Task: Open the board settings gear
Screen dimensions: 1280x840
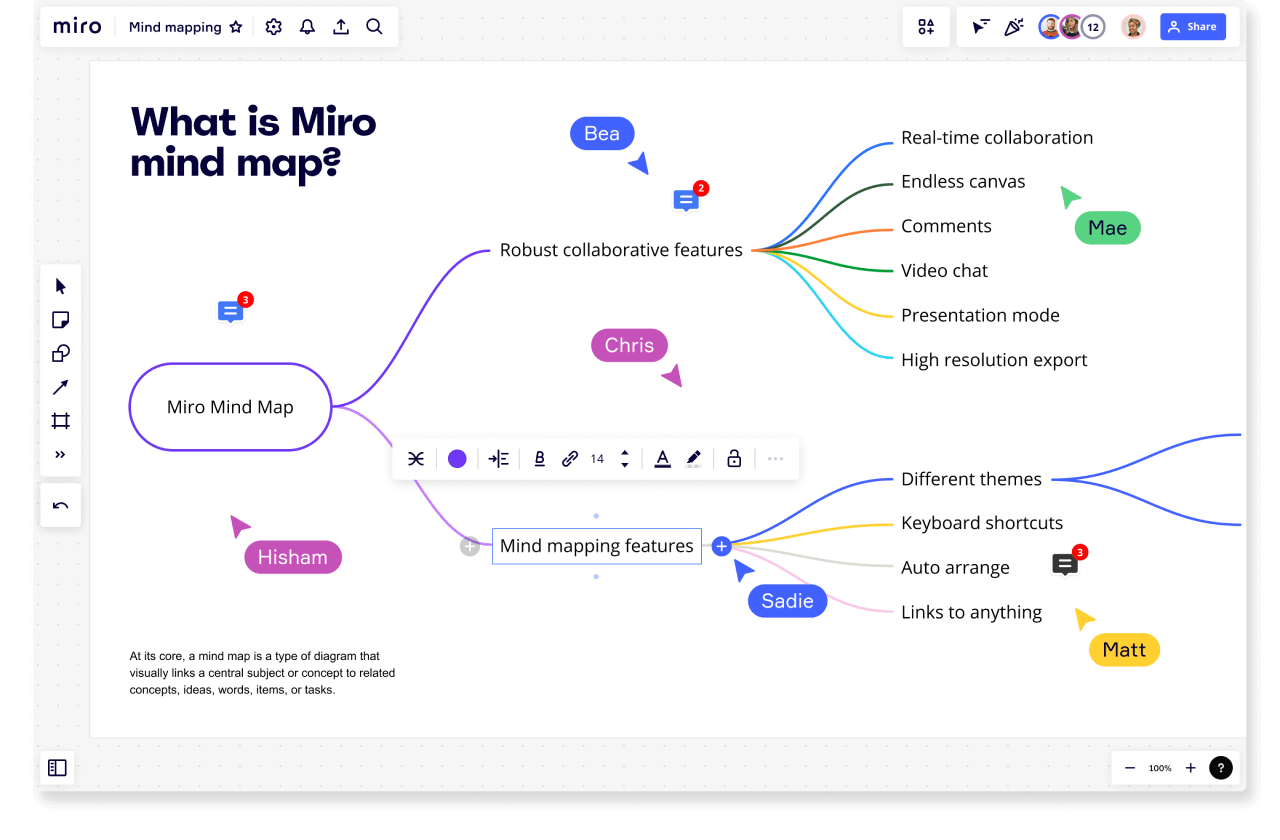Action: [273, 27]
